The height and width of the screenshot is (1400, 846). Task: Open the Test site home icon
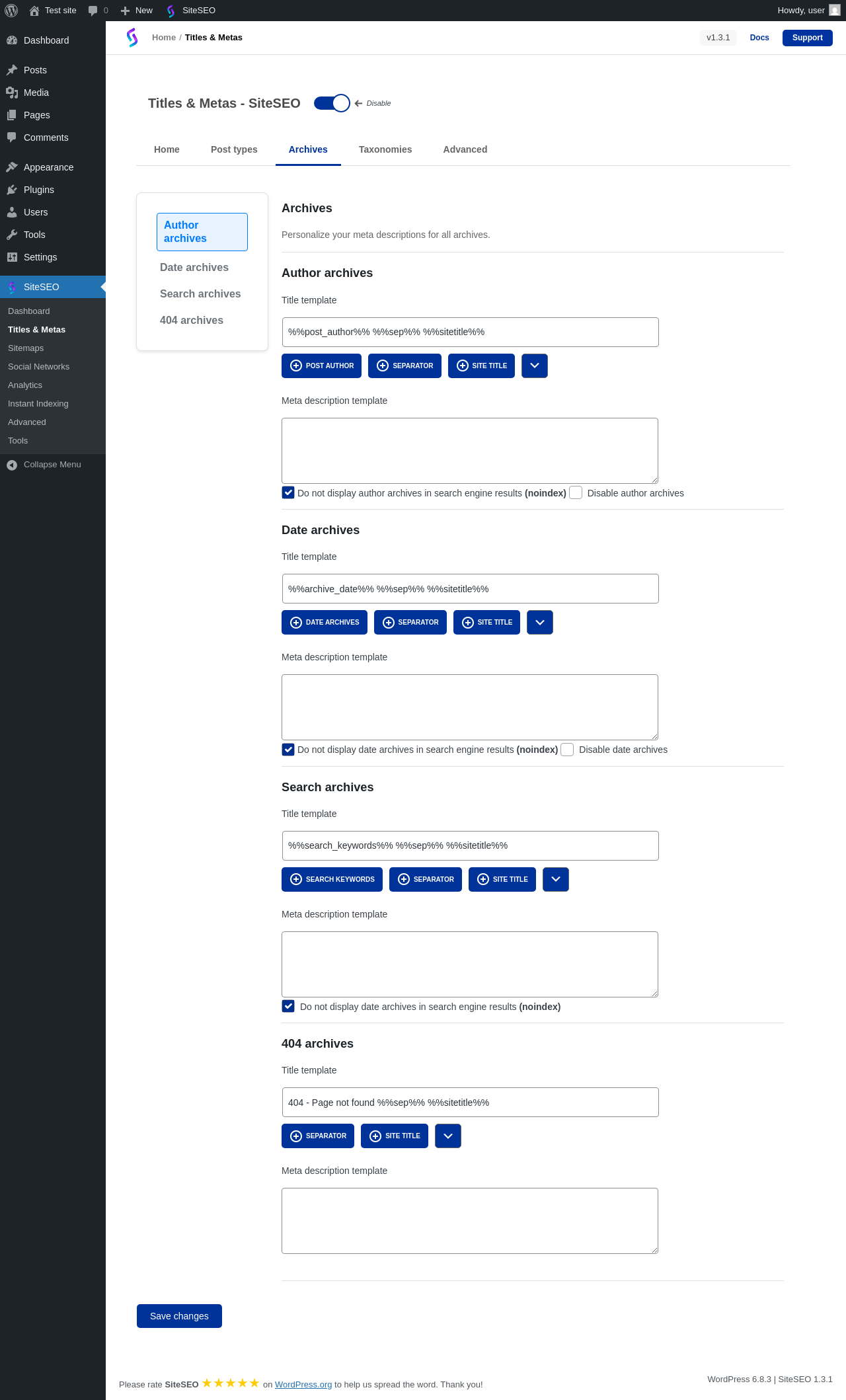[x=34, y=11]
